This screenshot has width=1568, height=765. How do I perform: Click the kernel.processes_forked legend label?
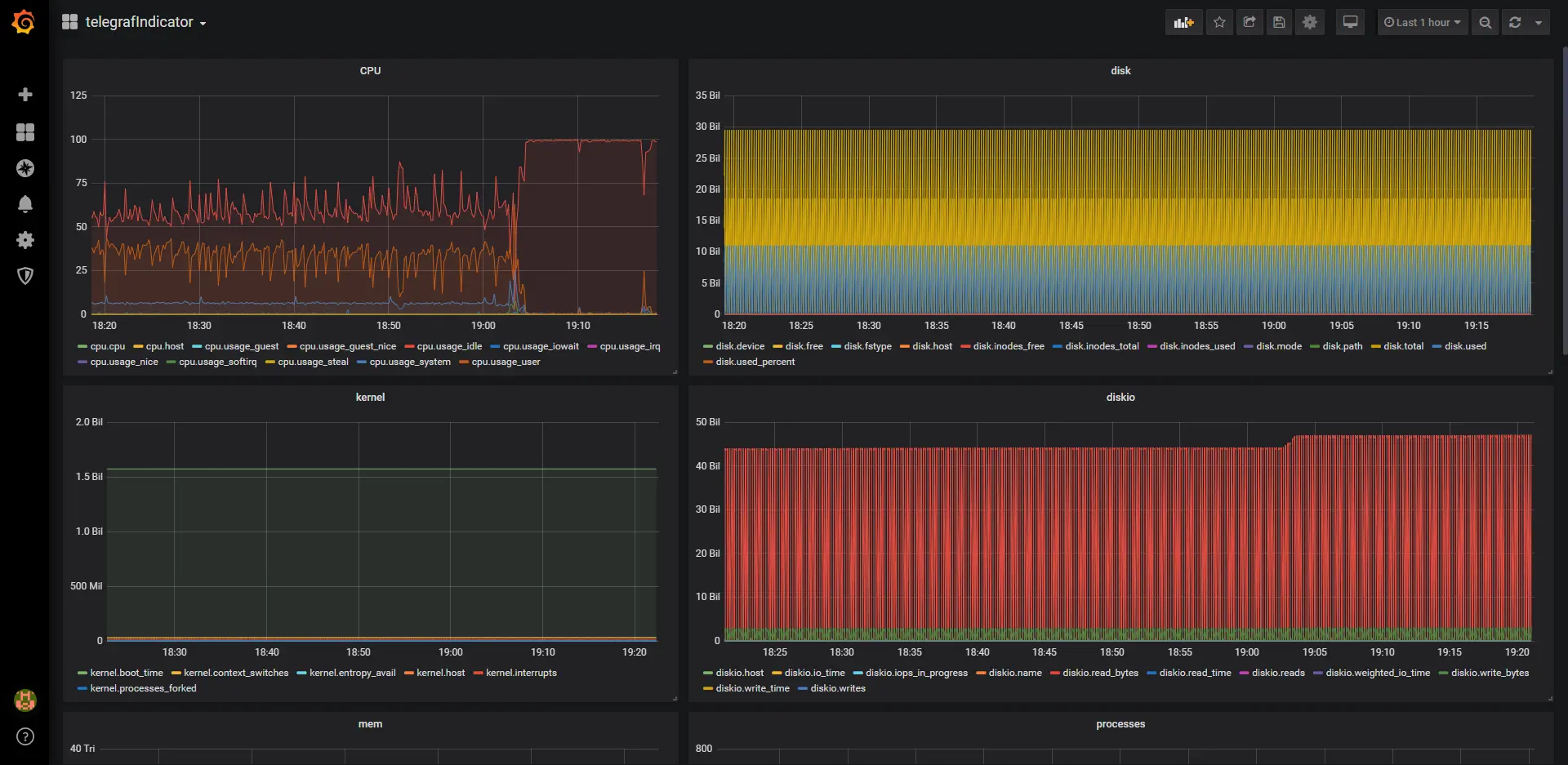(x=143, y=688)
